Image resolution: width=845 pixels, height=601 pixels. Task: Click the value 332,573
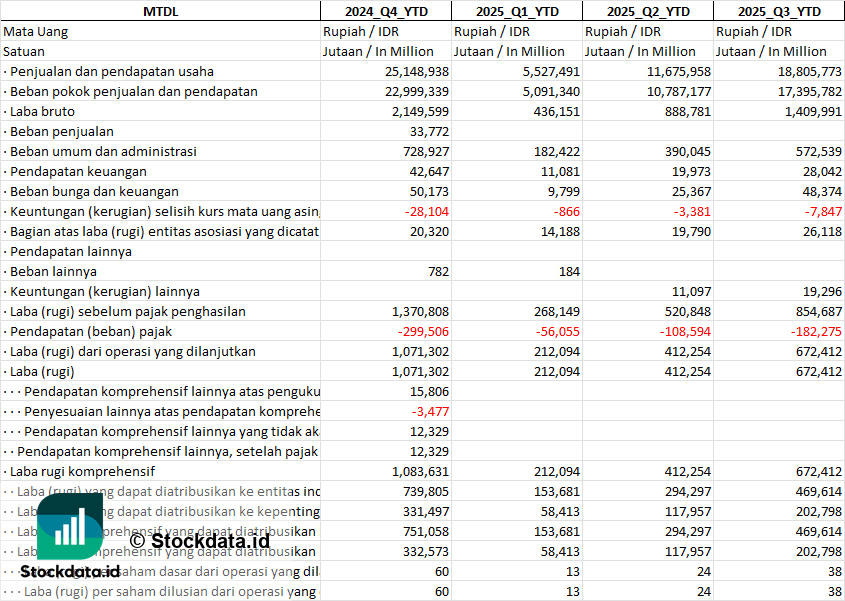(x=426, y=551)
